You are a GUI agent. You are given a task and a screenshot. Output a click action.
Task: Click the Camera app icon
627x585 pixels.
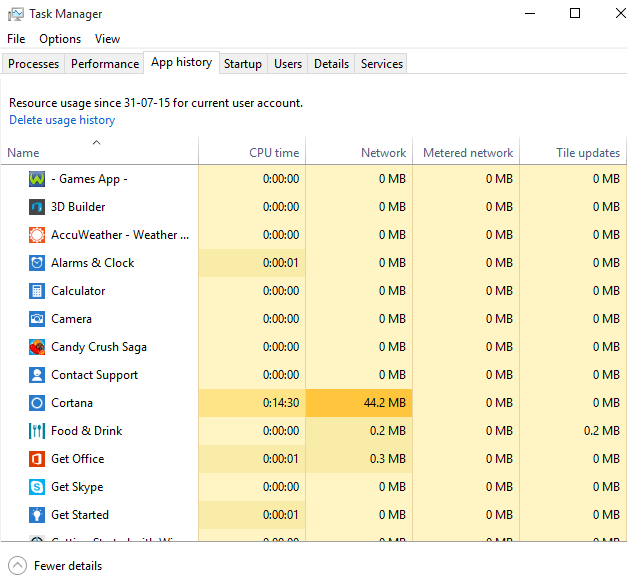(37, 319)
